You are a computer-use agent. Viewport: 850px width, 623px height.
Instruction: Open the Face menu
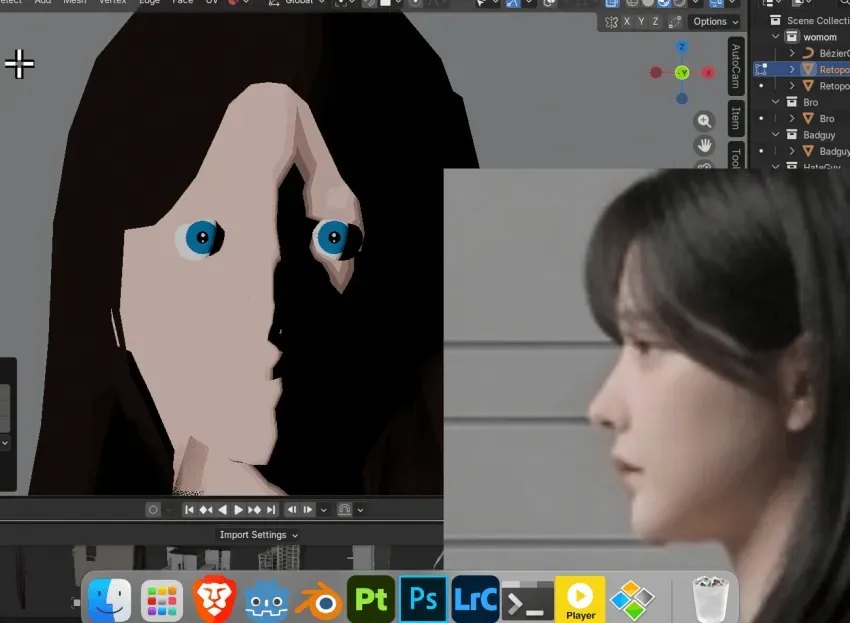point(182,2)
